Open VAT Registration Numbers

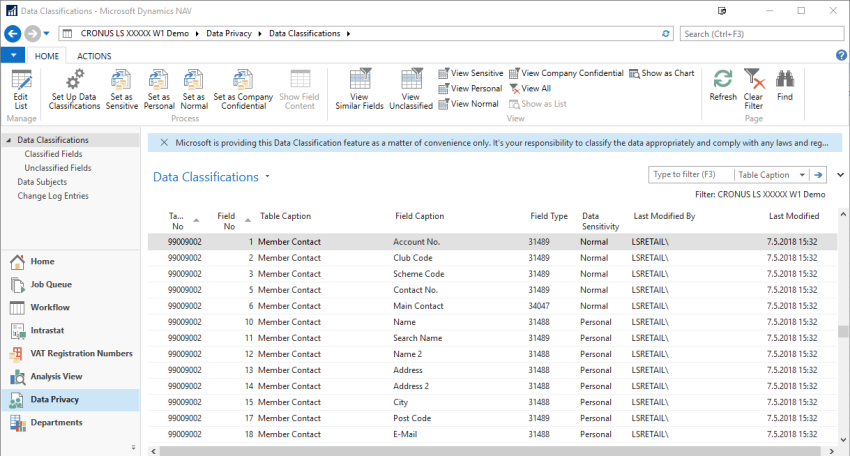70,354
